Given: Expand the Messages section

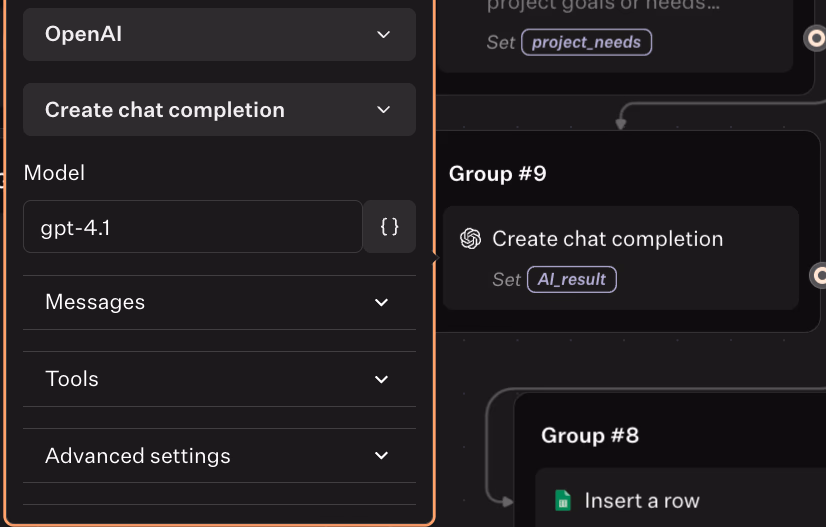Looking at the screenshot, I should [219, 302].
